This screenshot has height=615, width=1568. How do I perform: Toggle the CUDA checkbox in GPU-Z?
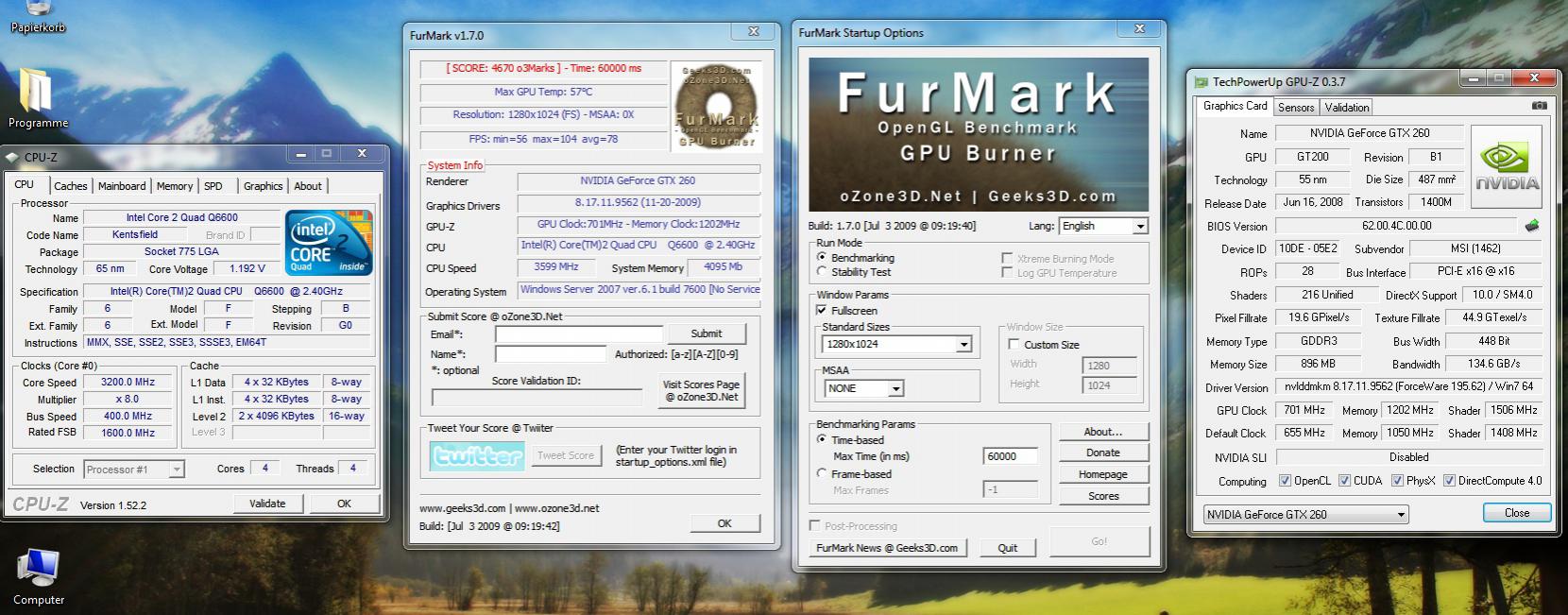pos(1344,480)
